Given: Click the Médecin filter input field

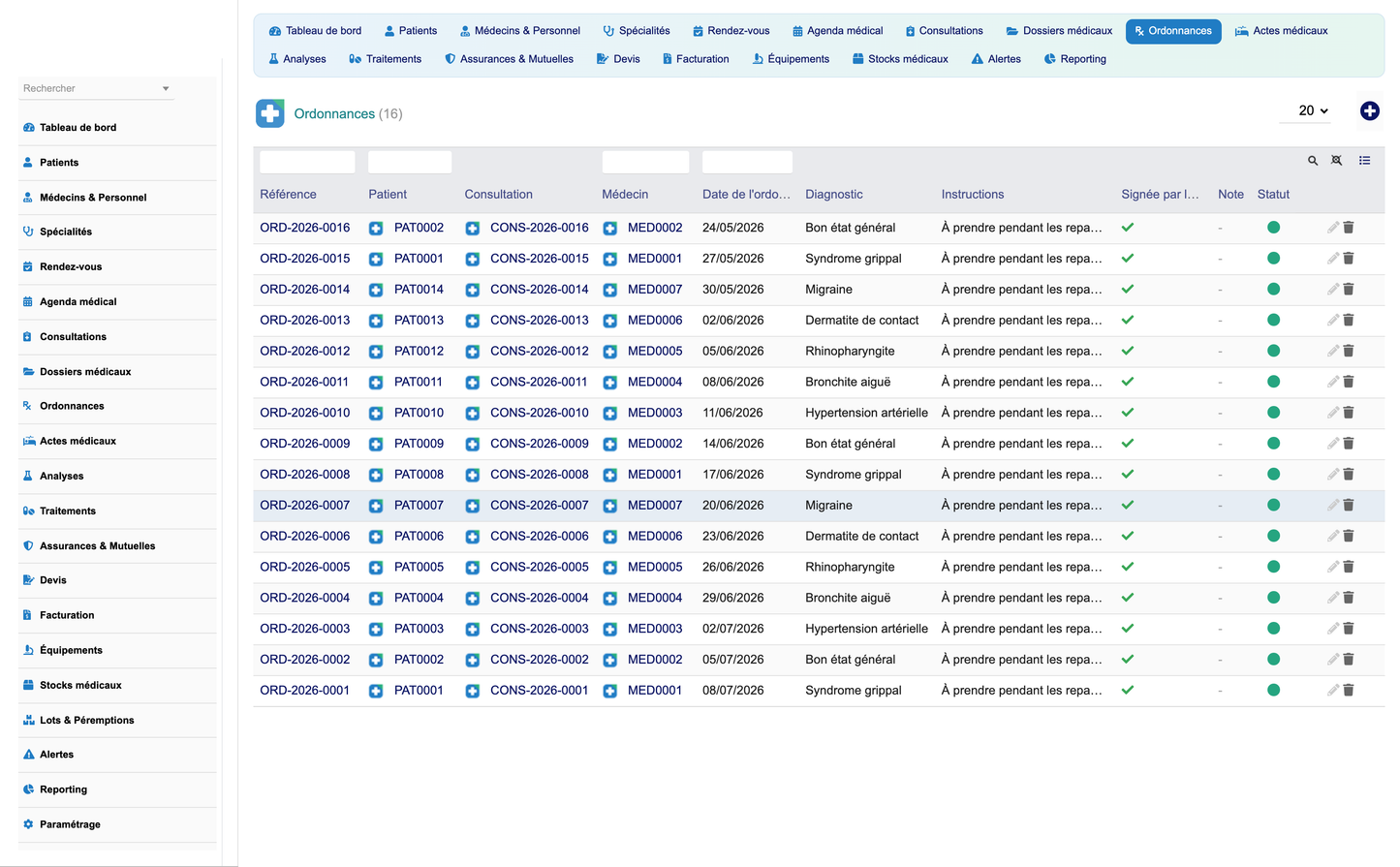Looking at the screenshot, I should tap(645, 162).
